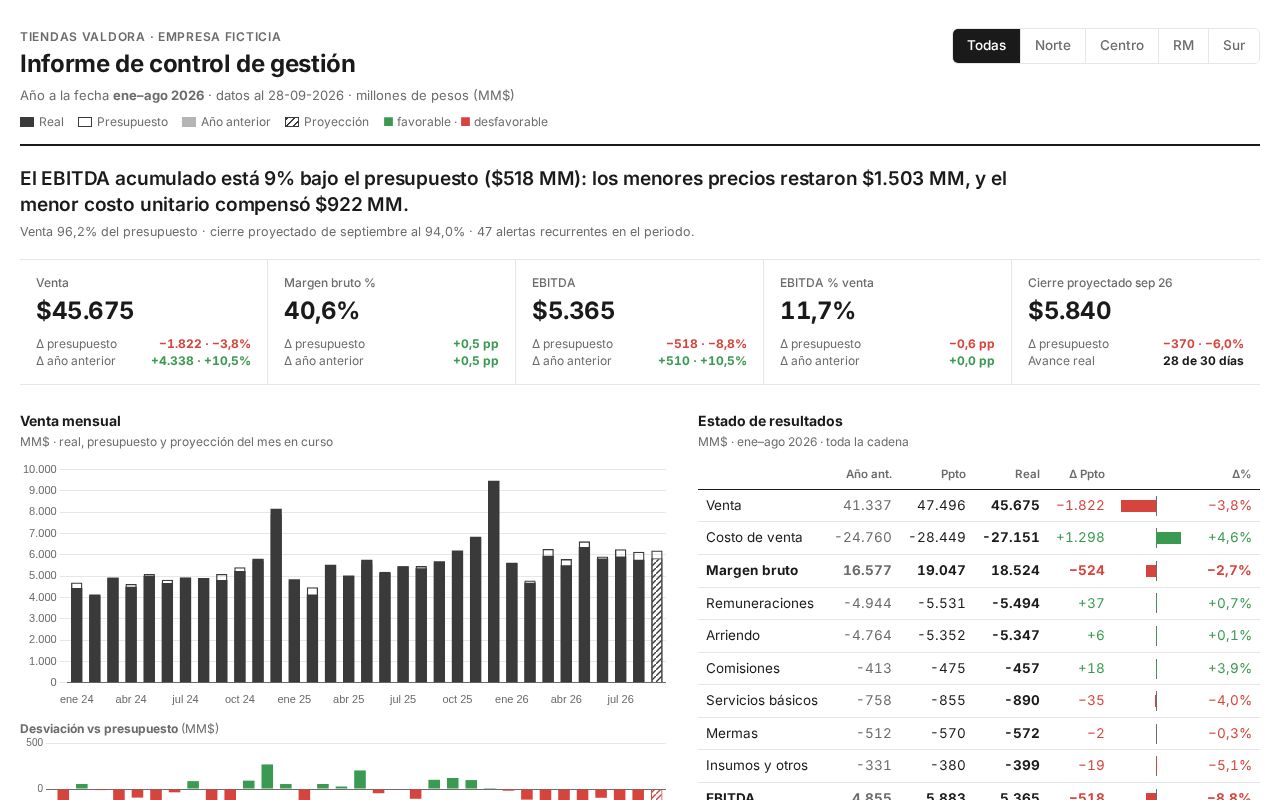
Task: Click the Servicios básicos row label
Action: (762, 701)
